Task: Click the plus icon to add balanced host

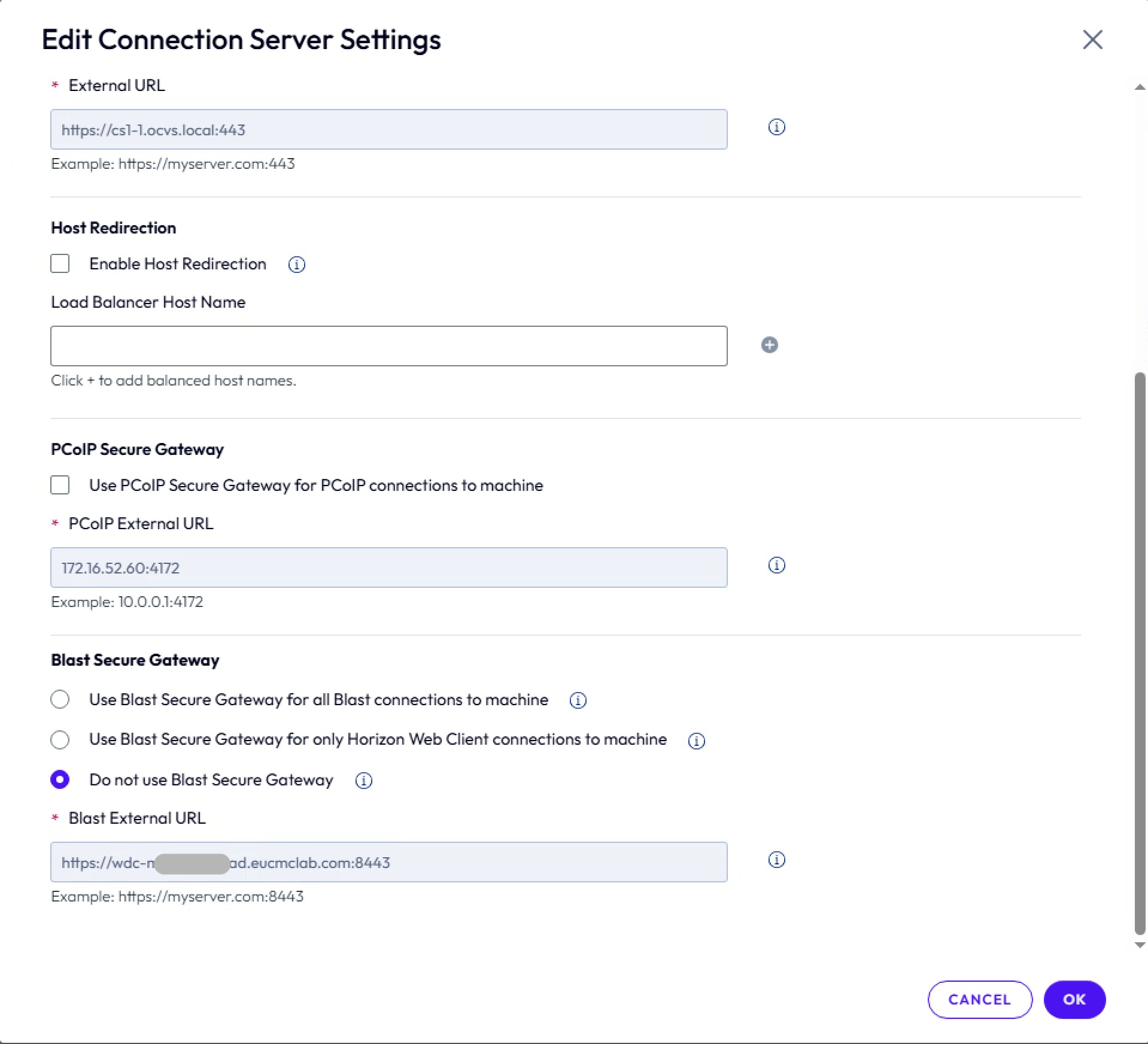Action: pos(769,345)
